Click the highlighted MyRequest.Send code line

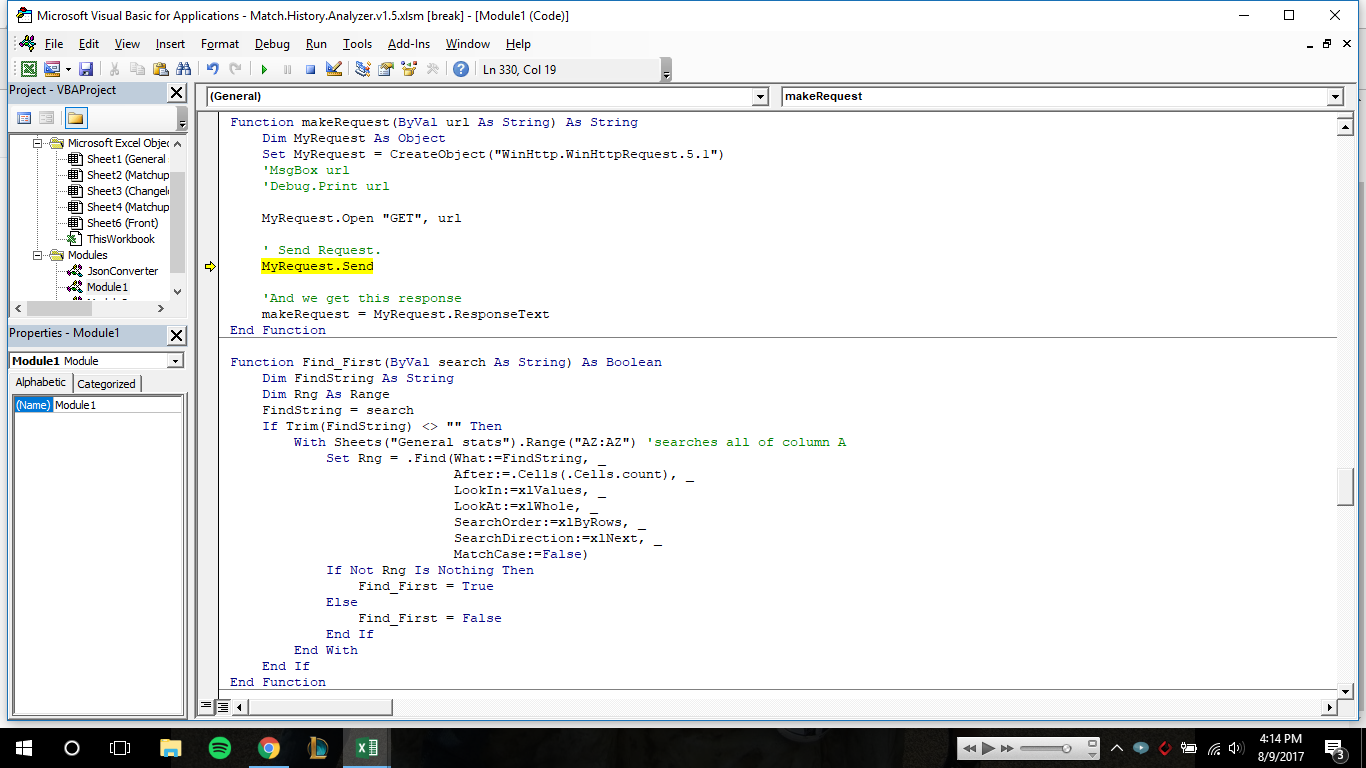coord(317,266)
